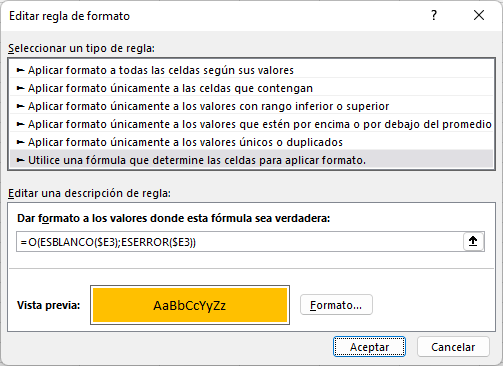Click 'Dar formato a los valores donde esta fórmula sea verdadera' label

coord(173,218)
